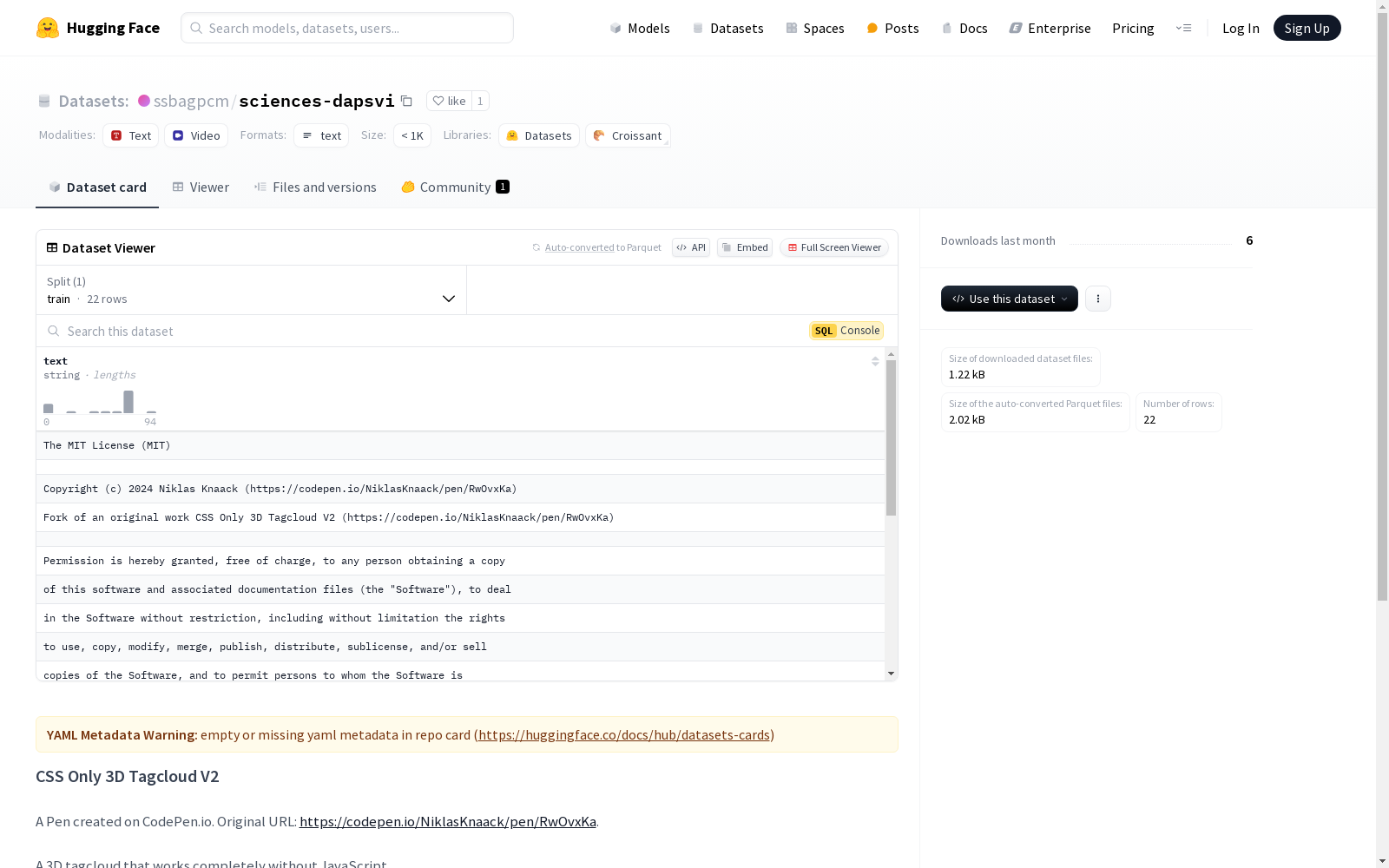Open the CodePen original URL link

(x=448, y=821)
